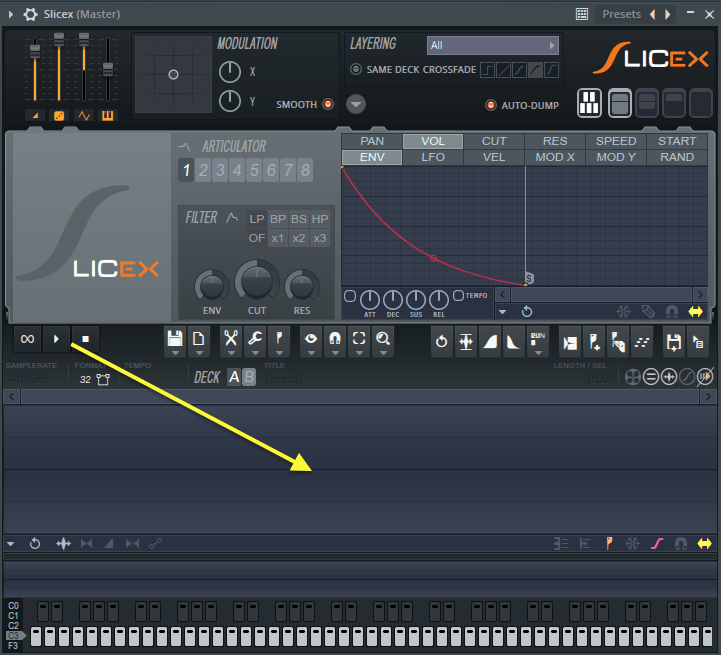Image resolution: width=721 pixels, height=655 pixels.
Task: Click the Presets label
Action: coord(621,14)
